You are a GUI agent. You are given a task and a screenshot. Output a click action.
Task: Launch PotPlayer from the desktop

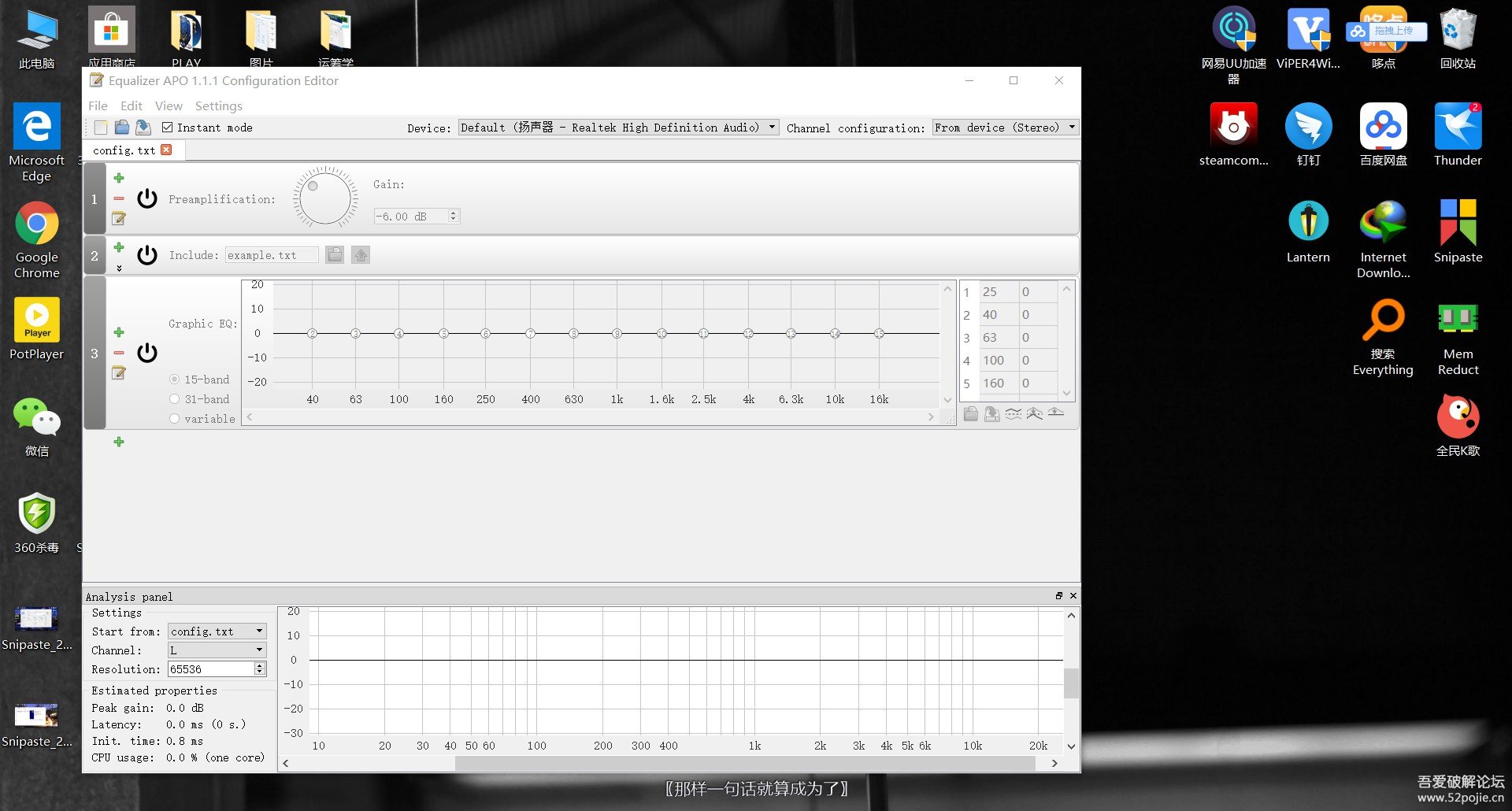pos(37,328)
